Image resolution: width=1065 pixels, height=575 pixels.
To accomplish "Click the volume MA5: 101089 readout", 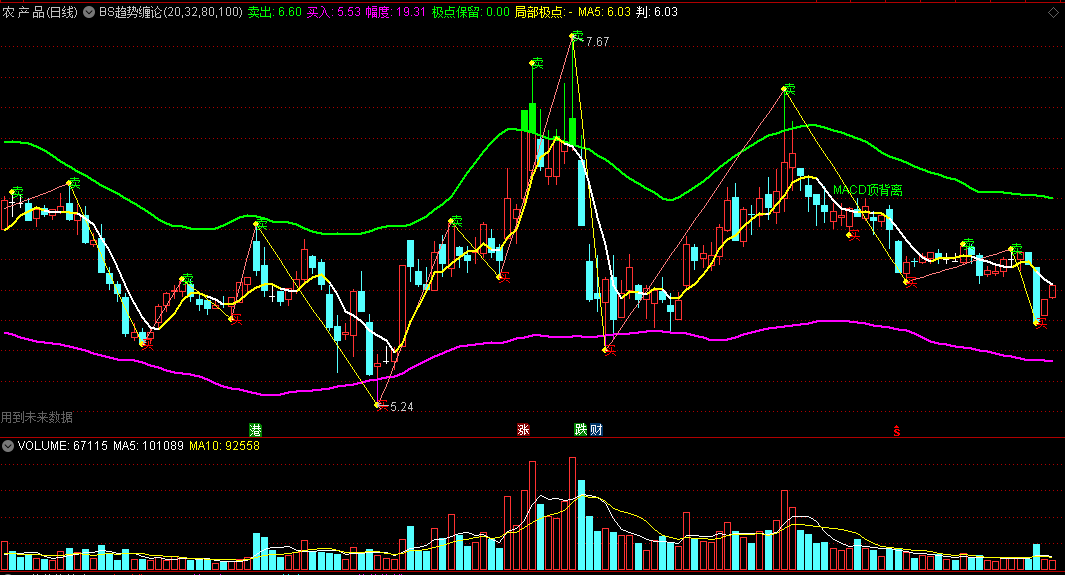I will pos(148,446).
